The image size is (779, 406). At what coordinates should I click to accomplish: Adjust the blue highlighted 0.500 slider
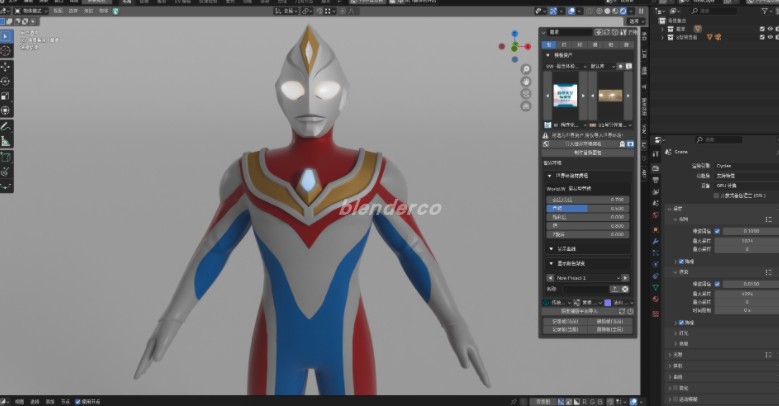pyautogui.click(x=588, y=208)
